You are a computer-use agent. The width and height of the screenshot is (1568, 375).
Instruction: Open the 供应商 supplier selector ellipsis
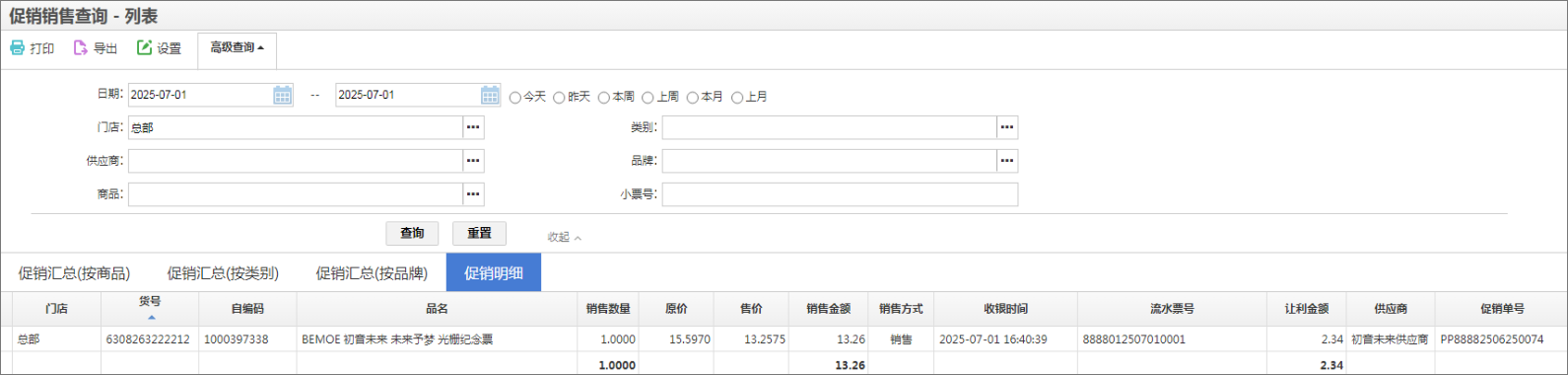474,161
